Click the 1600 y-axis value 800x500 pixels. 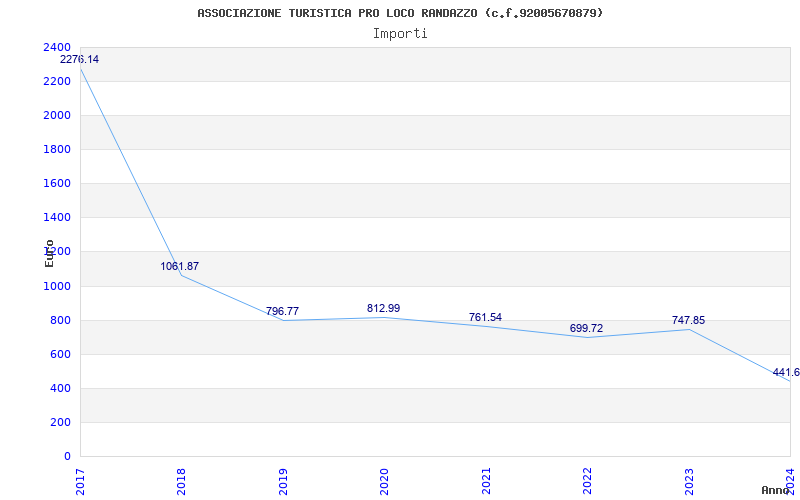click(57, 184)
